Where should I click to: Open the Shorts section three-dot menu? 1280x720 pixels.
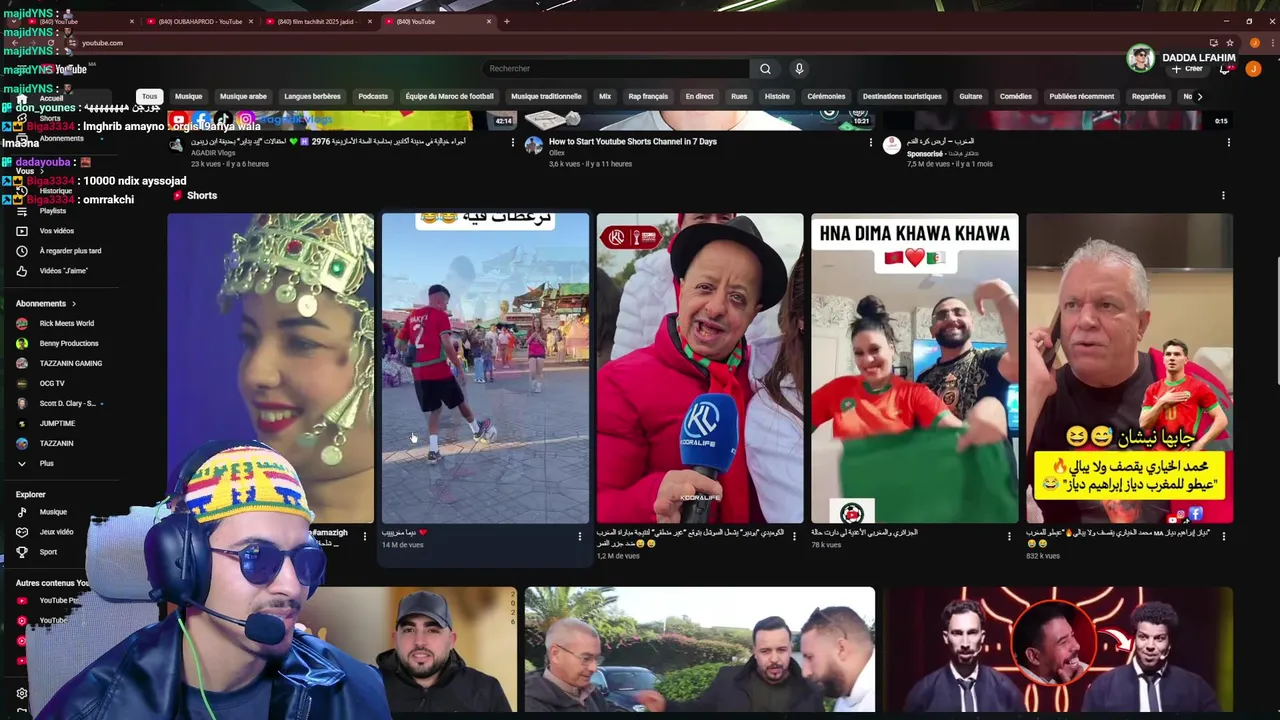click(x=1223, y=196)
